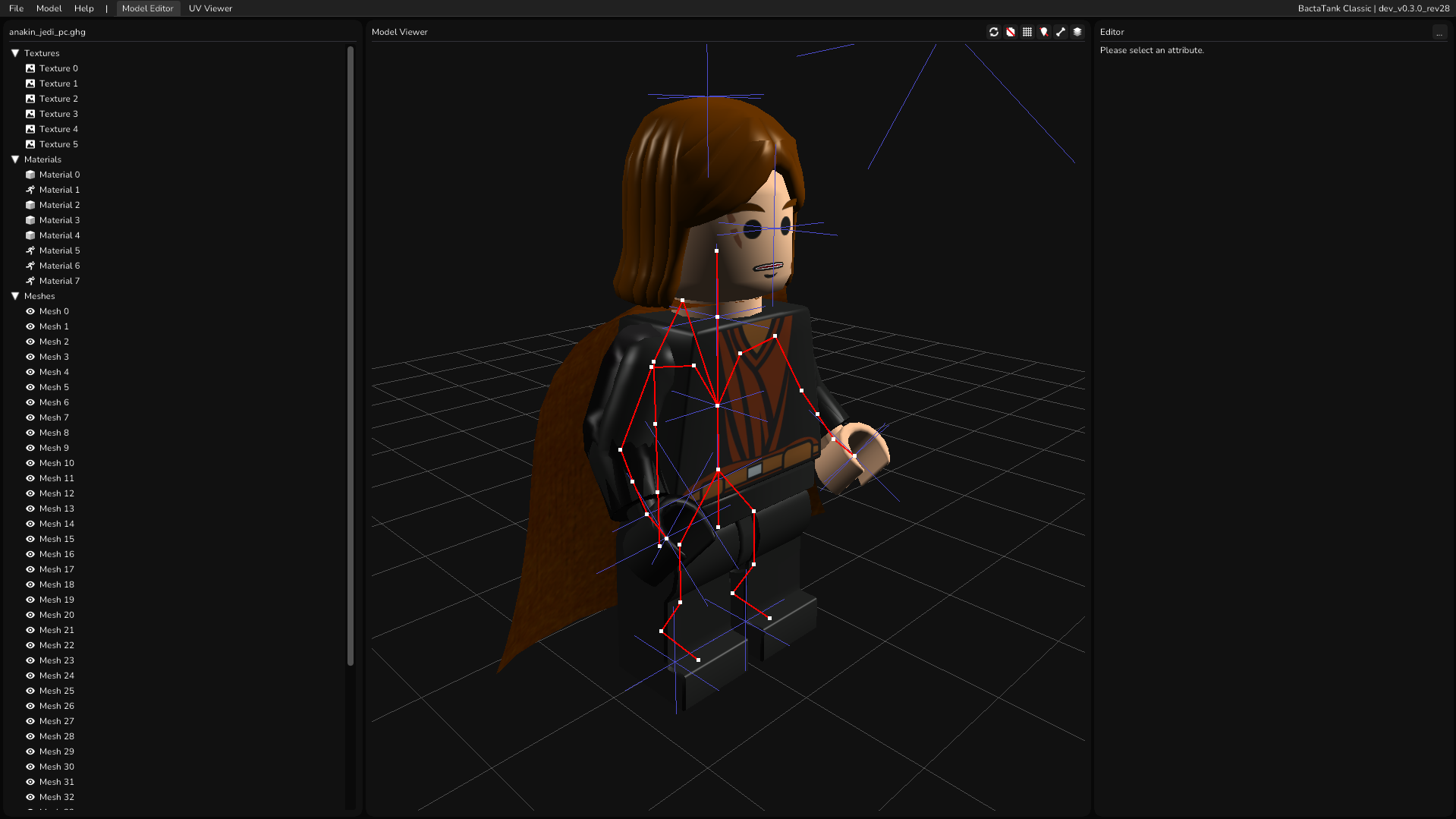Toggle the grid display icon
1456x819 pixels.
click(x=1027, y=32)
